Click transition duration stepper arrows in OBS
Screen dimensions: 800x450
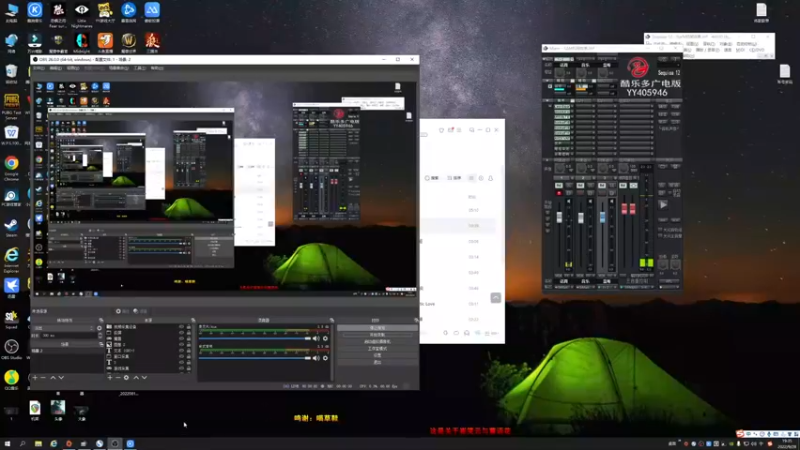pos(100,336)
